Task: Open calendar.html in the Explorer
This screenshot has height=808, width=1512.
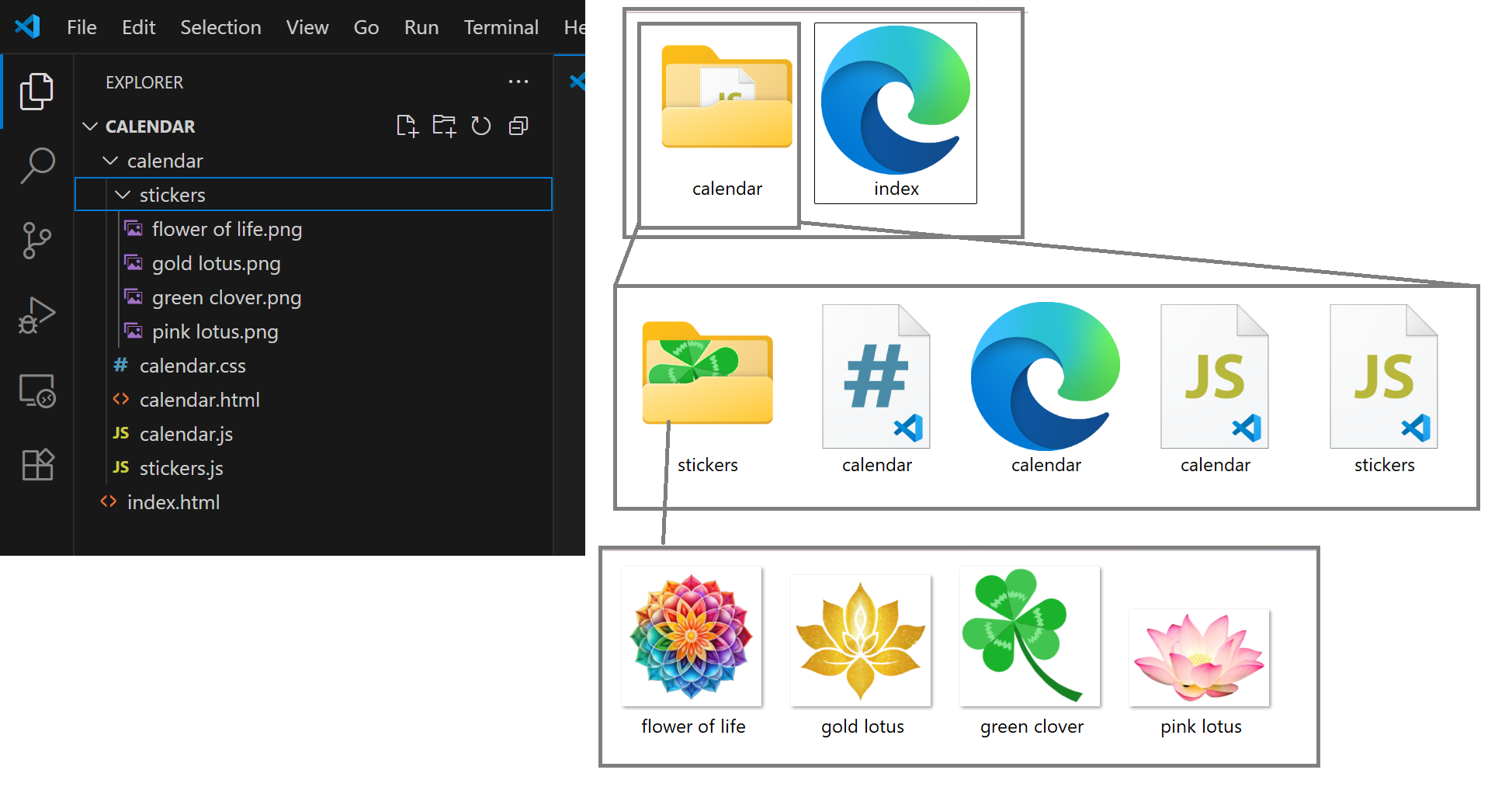Action: [x=314, y=400]
